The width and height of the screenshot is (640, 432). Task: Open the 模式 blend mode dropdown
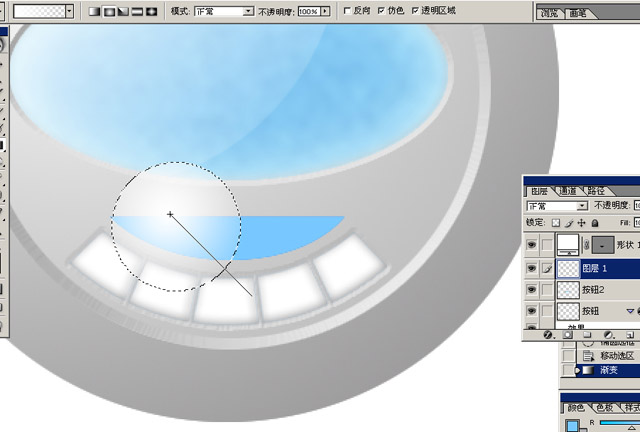tap(224, 11)
